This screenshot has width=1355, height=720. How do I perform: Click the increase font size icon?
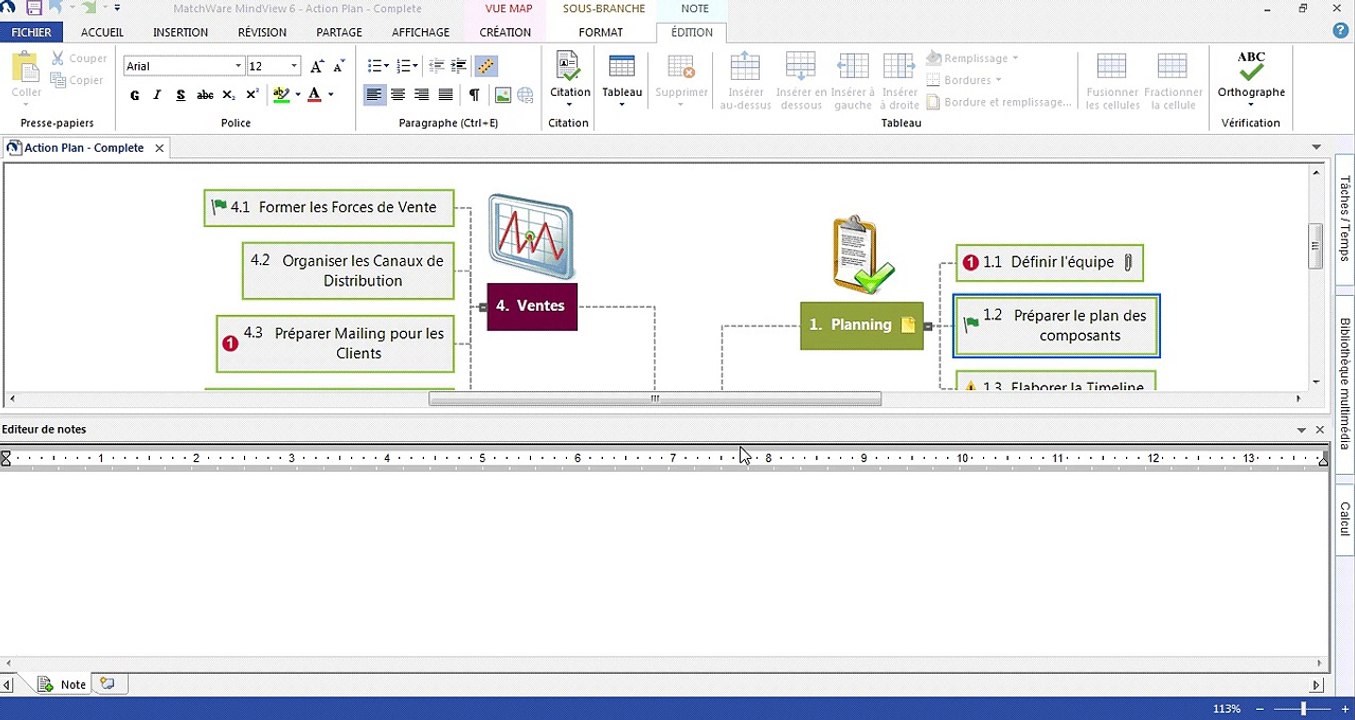click(x=317, y=66)
